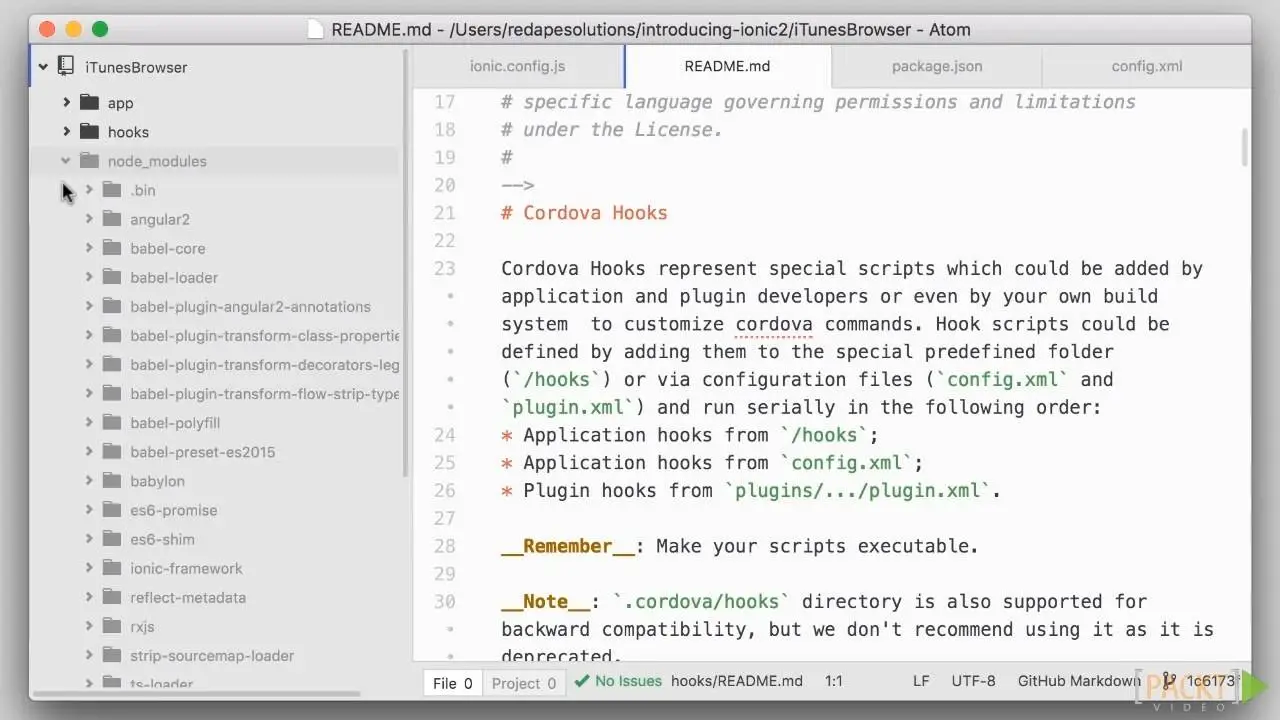Click the tree view horizontal scrollbar
Screen dimensions: 1280x720
click(197, 693)
